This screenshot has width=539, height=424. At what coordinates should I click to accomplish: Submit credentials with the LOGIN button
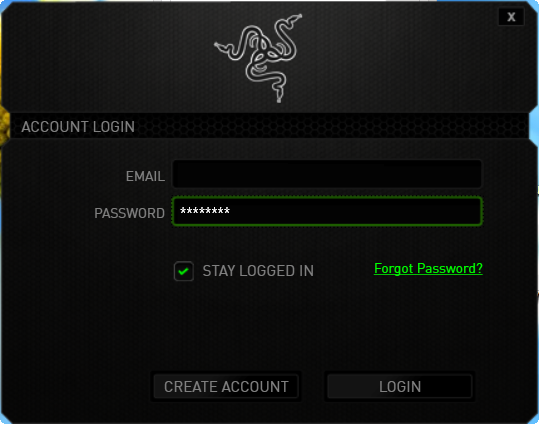tap(400, 387)
